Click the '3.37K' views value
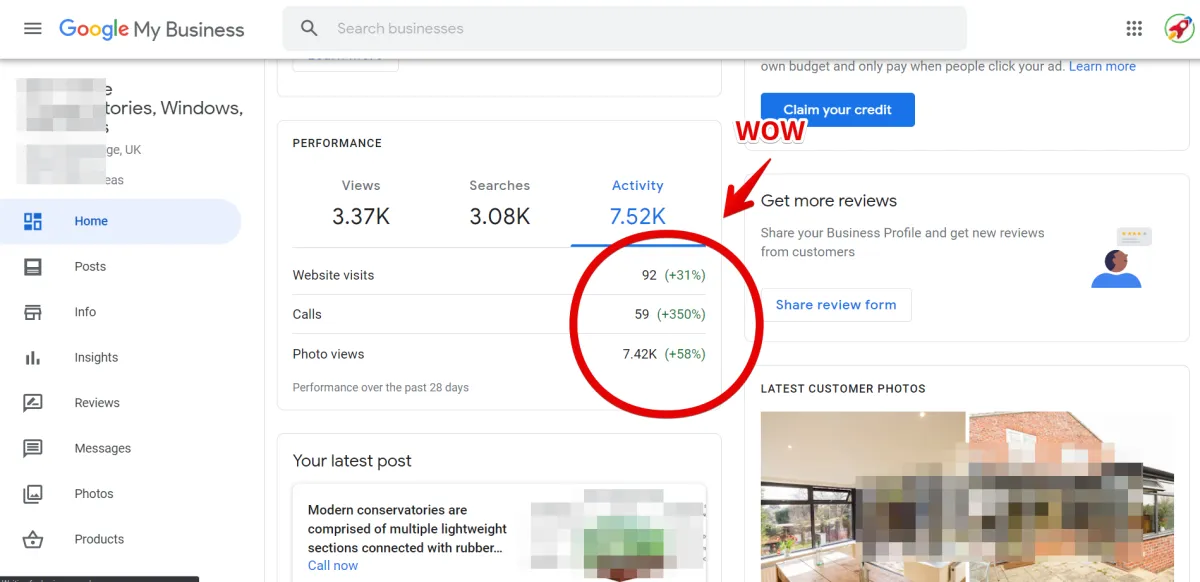Screen dimensions: 1200x582 361,216
